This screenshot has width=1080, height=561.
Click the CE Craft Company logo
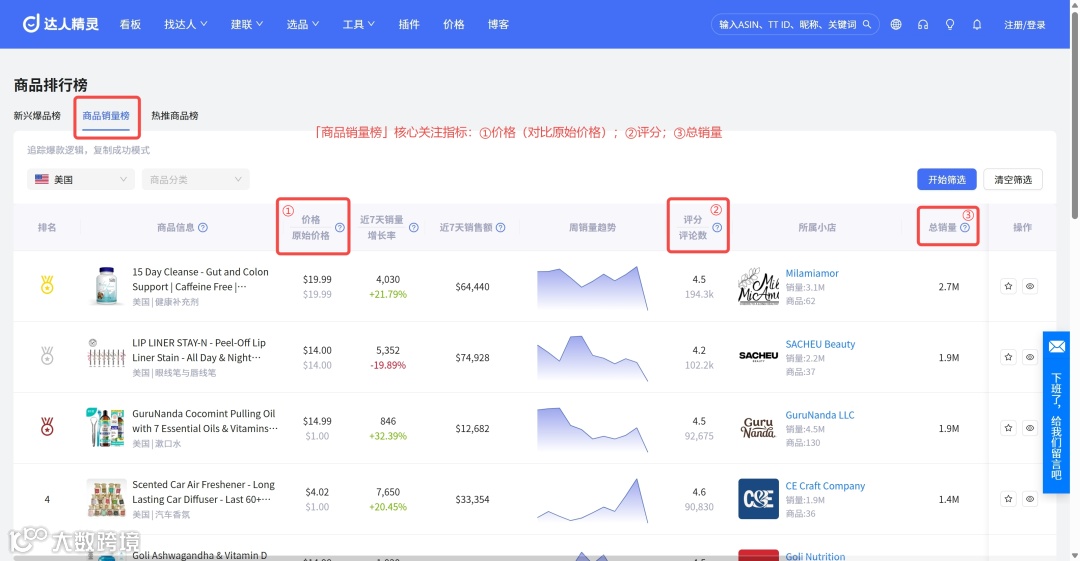(758, 499)
